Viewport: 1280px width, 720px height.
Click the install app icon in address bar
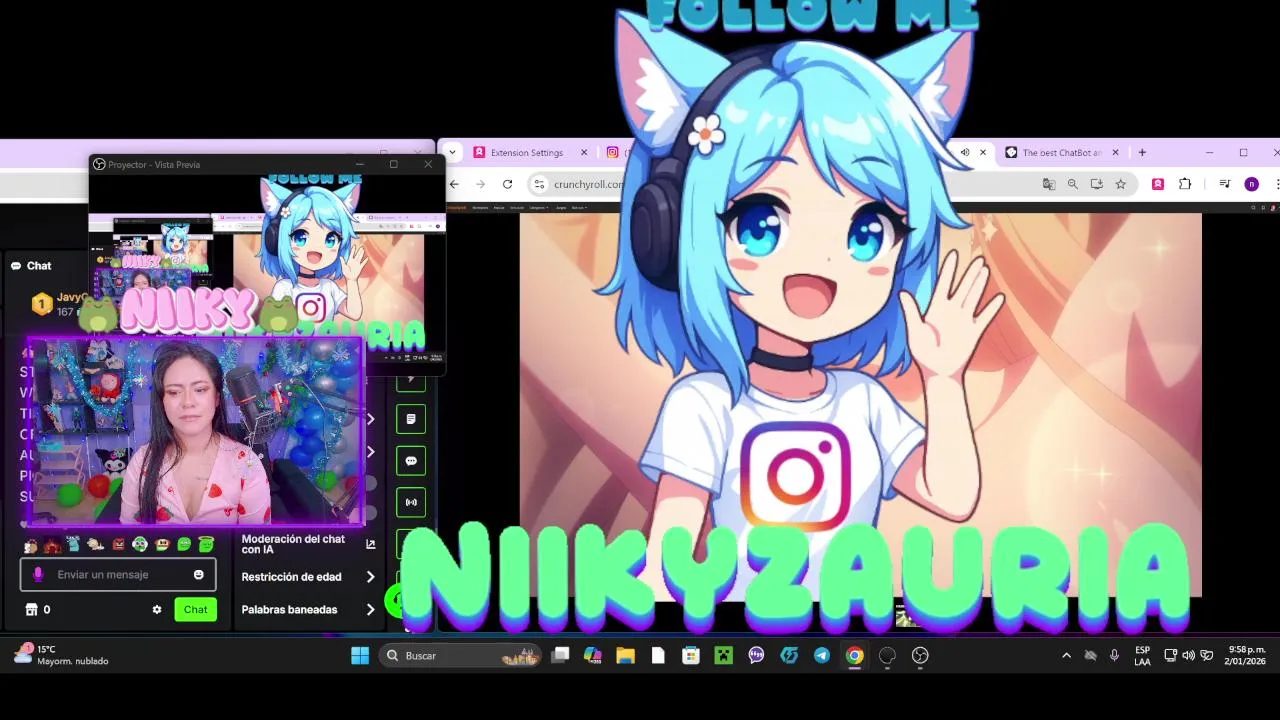click(1096, 184)
